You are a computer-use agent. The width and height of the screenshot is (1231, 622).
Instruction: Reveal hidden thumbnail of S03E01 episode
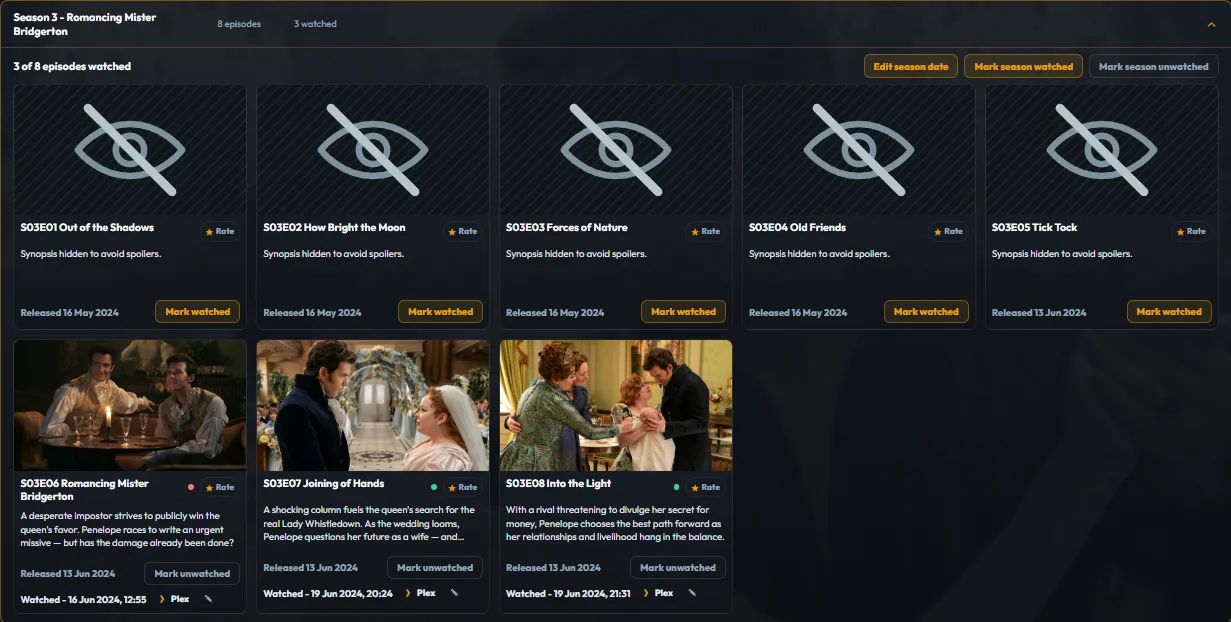pyautogui.click(x=130, y=150)
